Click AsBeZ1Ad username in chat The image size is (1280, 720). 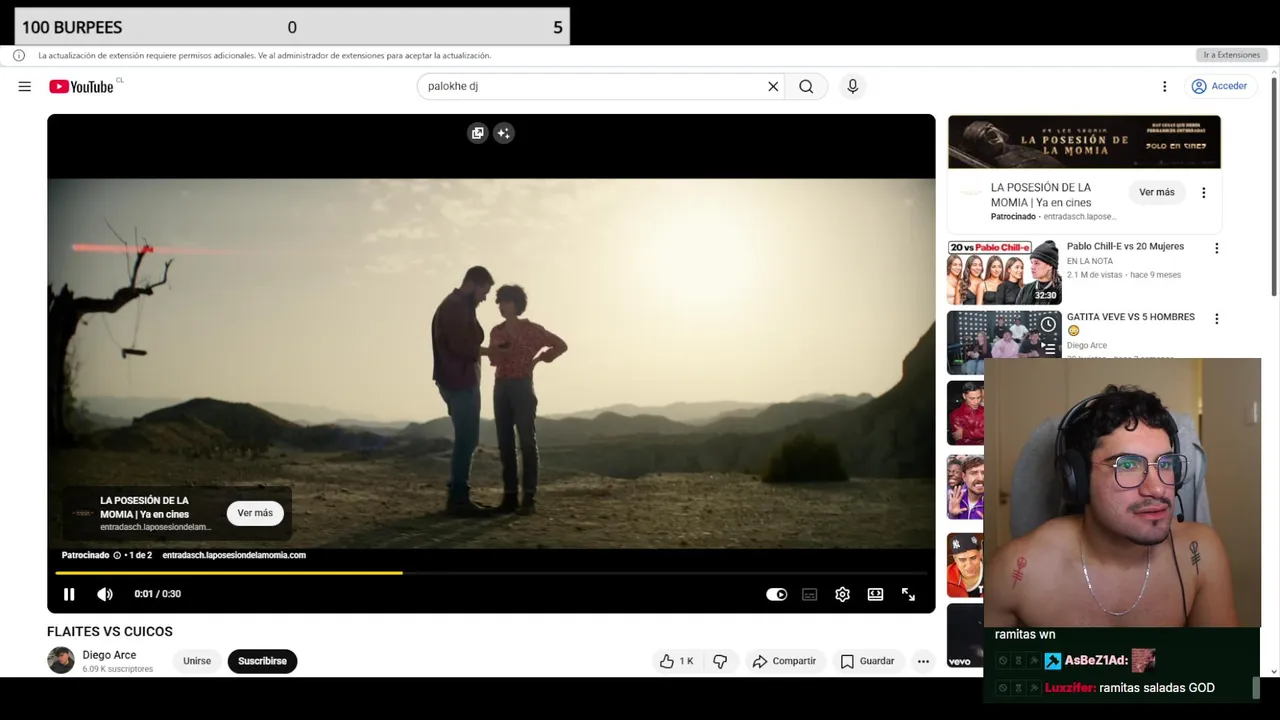point(1096,660)
